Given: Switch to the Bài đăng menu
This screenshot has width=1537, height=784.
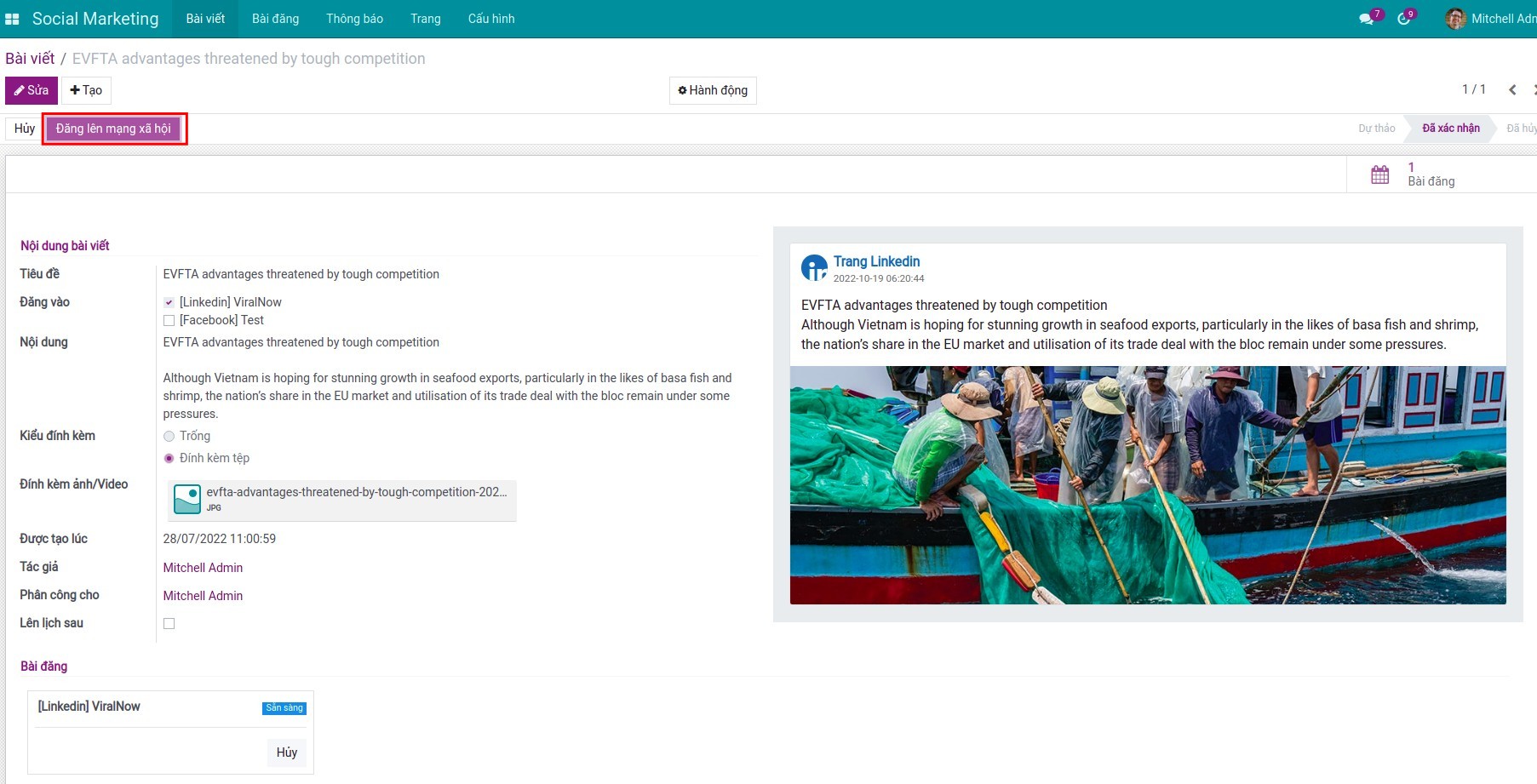Looking at the screenshot, I should (275, 19).
